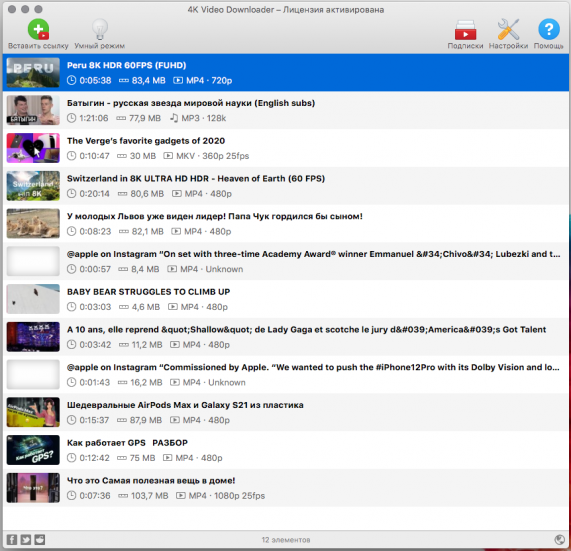
Task: Click title 'A 10 ans, elle reprend Shallow'
Action: pos(306,330)
